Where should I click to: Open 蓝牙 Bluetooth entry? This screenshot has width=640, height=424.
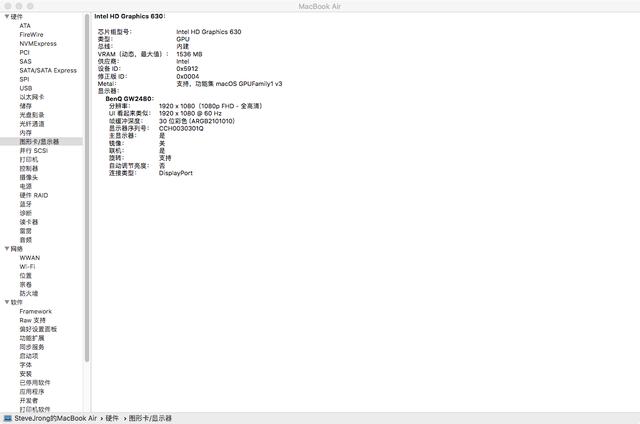click(26, 204)
